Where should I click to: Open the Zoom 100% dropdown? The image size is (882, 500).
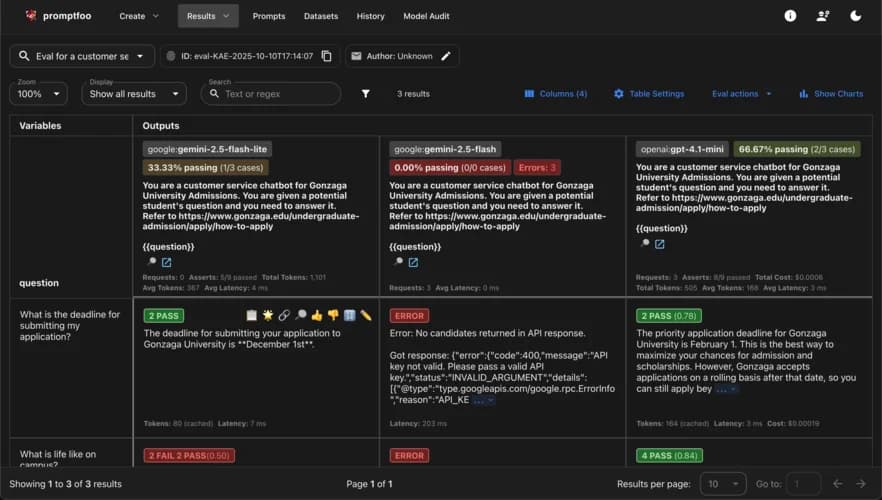38,94
